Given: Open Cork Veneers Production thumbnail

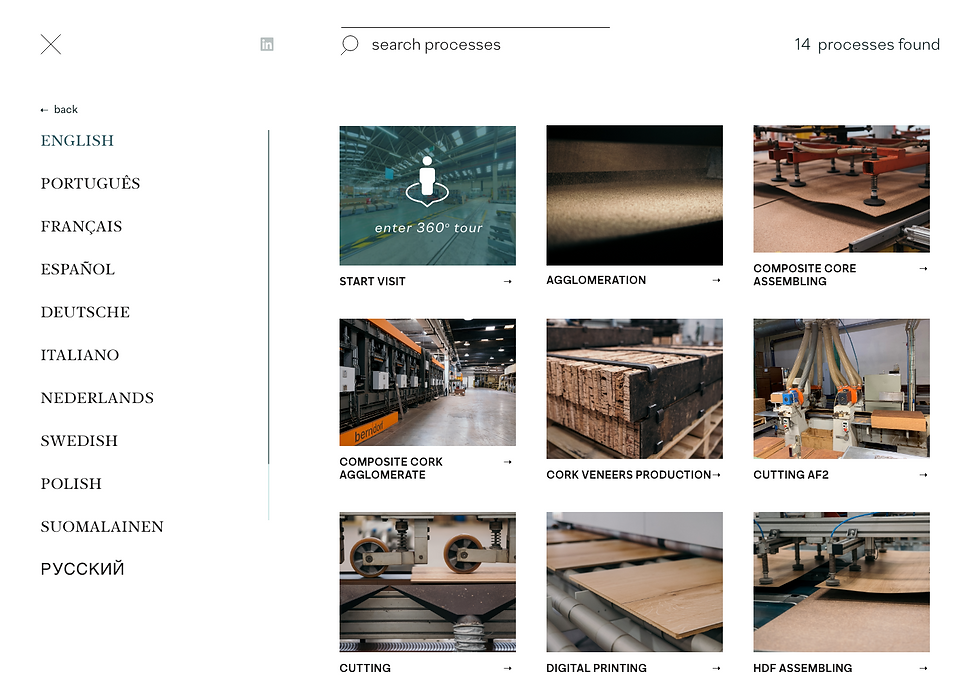Looking at the screenshot, I should [x=634, y=389].
